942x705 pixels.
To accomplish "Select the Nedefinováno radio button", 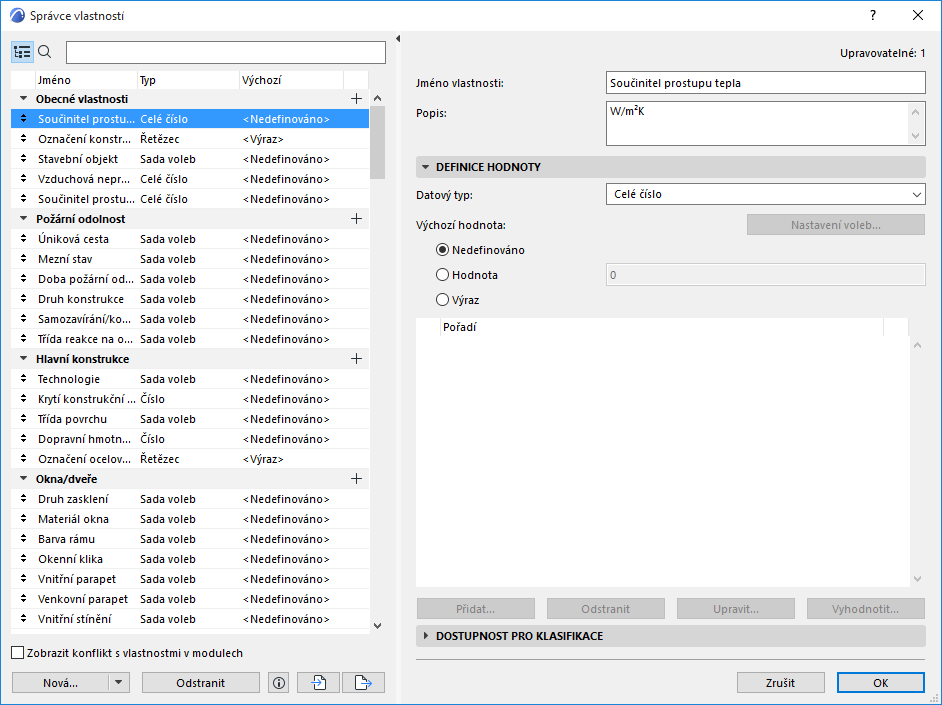I will 442,250.
